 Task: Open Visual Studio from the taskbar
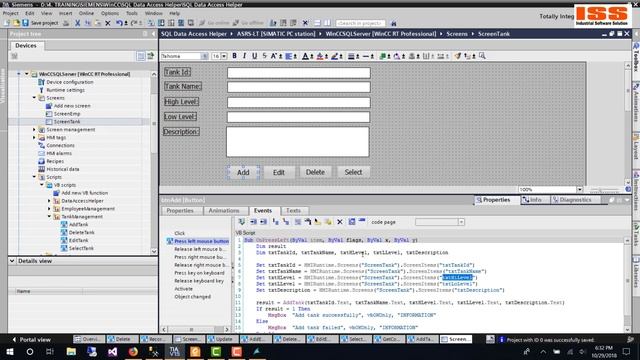tap(112, 351)
